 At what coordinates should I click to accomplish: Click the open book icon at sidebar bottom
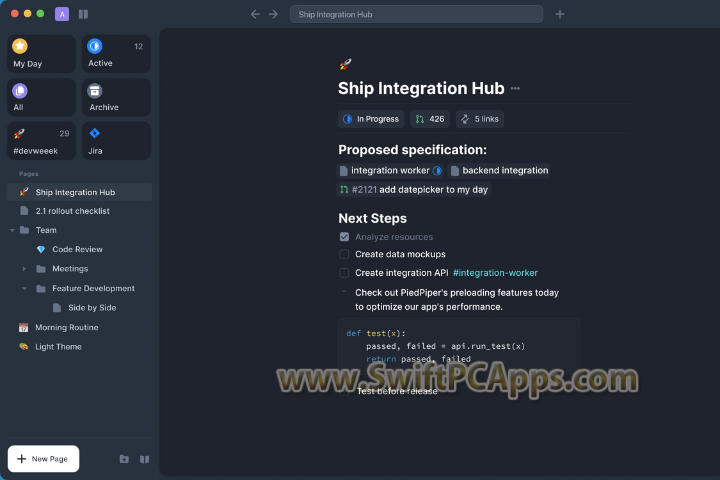click(x=145, y=459)
